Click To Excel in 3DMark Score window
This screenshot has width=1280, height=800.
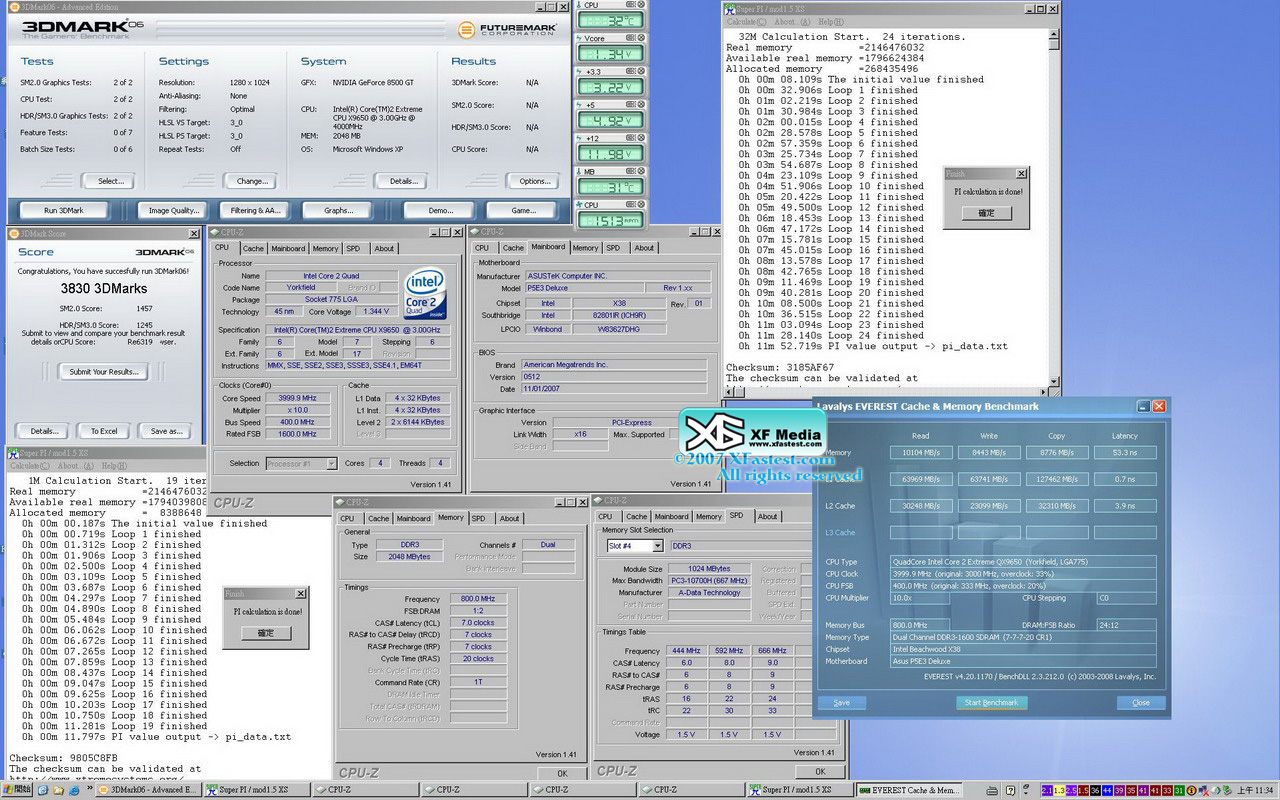pos(103,431)
